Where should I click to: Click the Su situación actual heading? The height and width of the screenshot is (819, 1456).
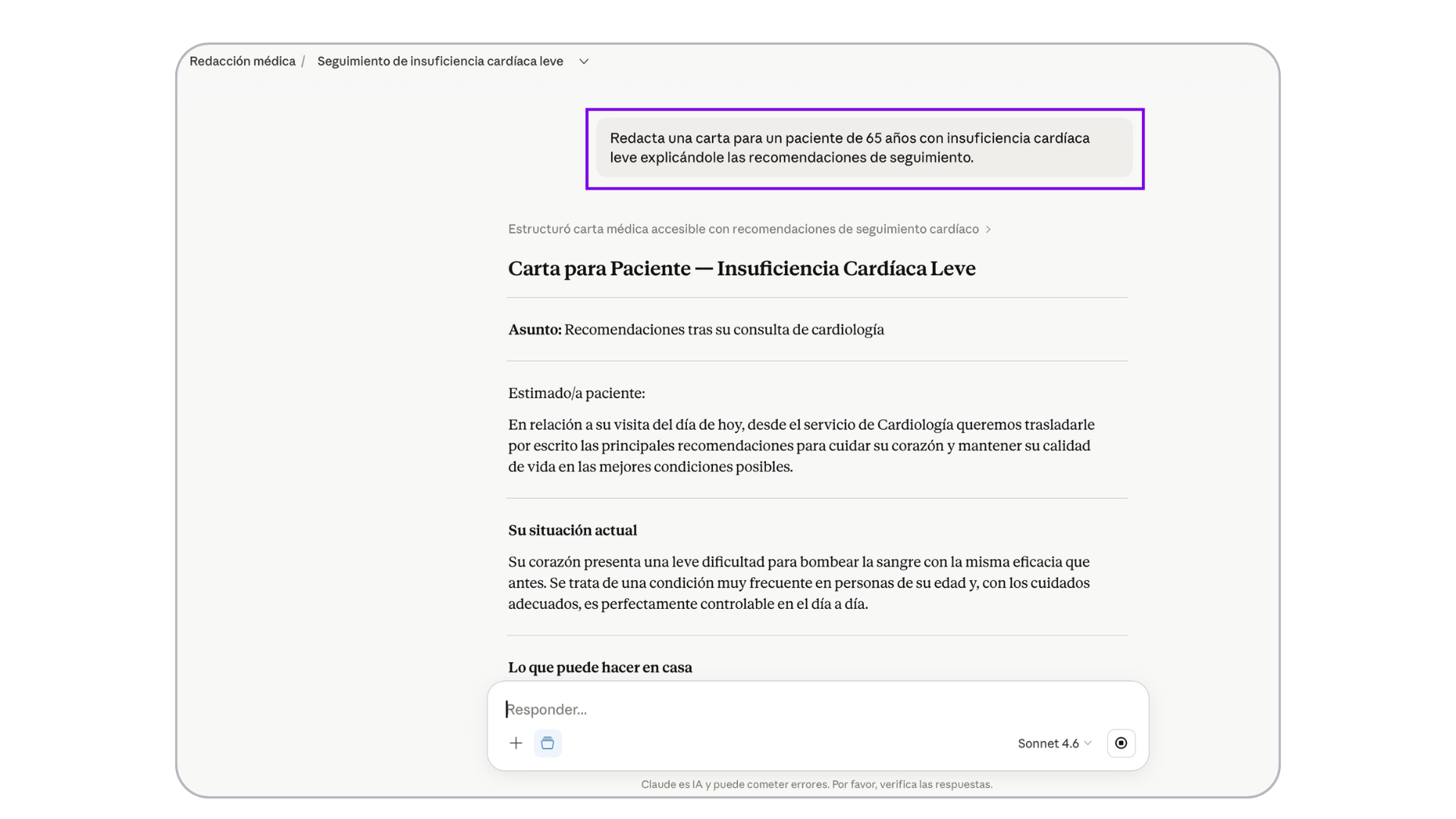(572, 531)
